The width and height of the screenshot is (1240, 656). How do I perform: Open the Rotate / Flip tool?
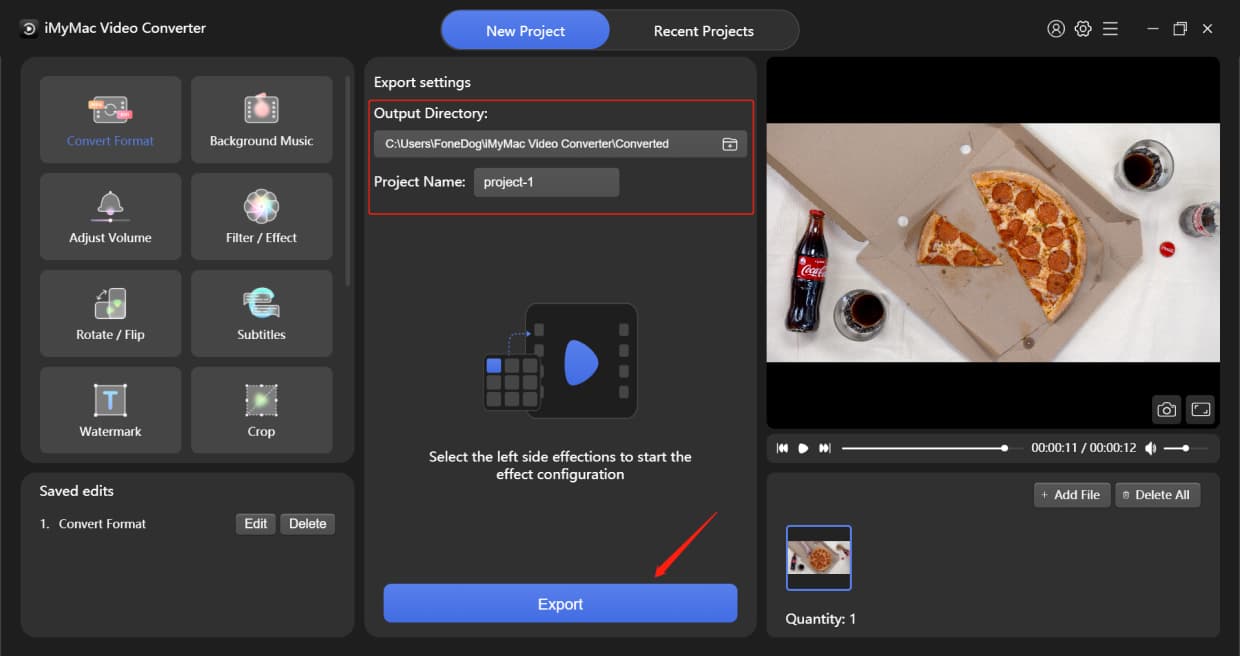[x=110, y=313]
